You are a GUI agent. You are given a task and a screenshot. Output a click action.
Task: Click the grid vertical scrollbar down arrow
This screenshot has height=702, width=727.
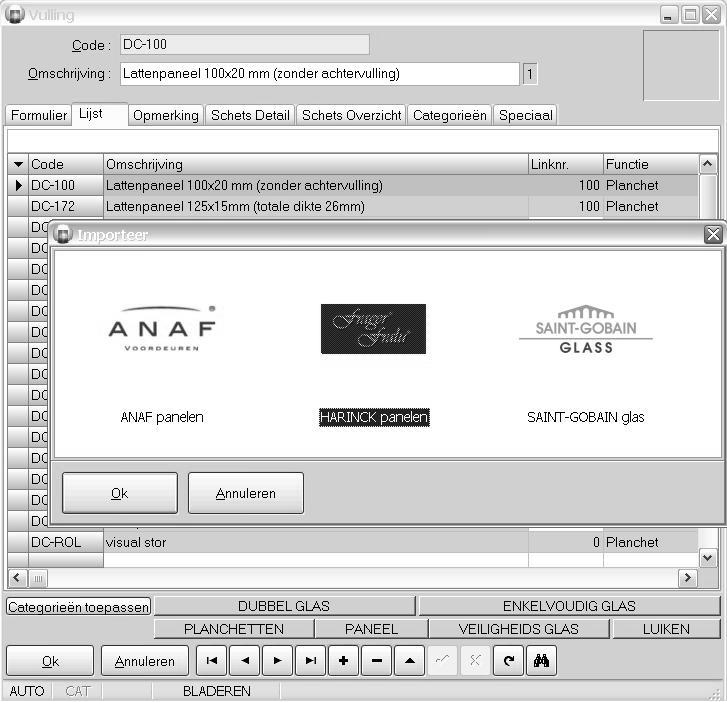tap(708, 557)
